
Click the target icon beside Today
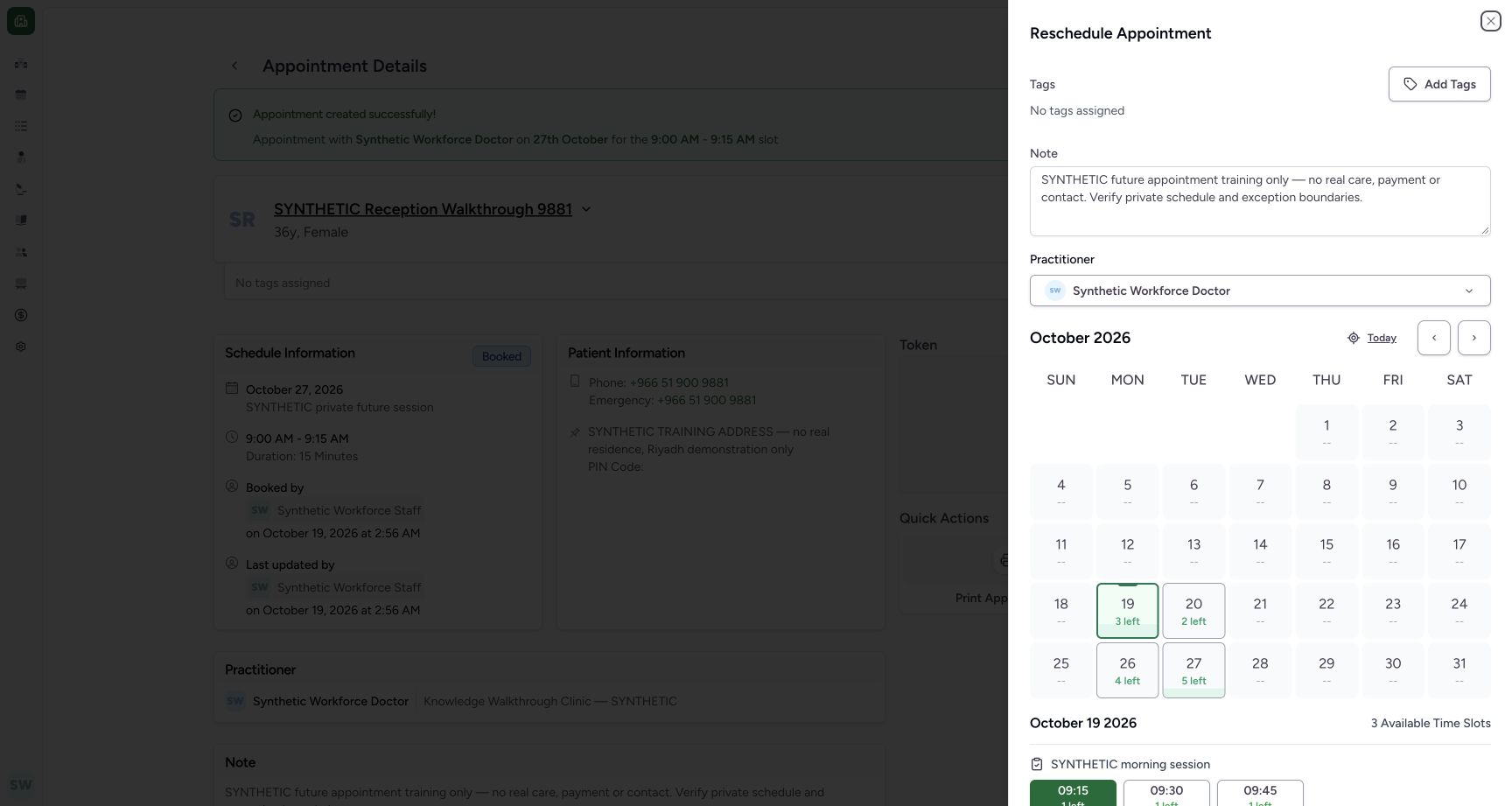[1354, 338]
